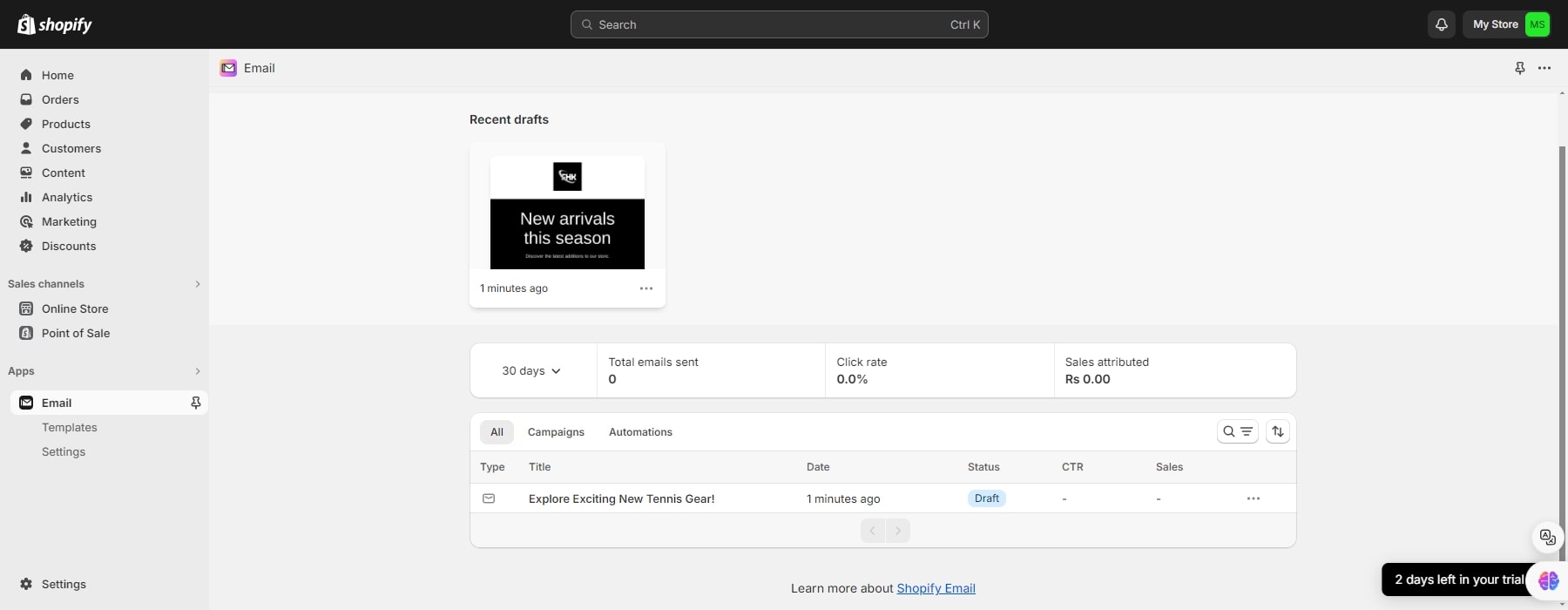The width and height of the screenshot is (1568, 610).
Task: Click the Date column header
Action: pyautogui.click(x=818, y=467)
